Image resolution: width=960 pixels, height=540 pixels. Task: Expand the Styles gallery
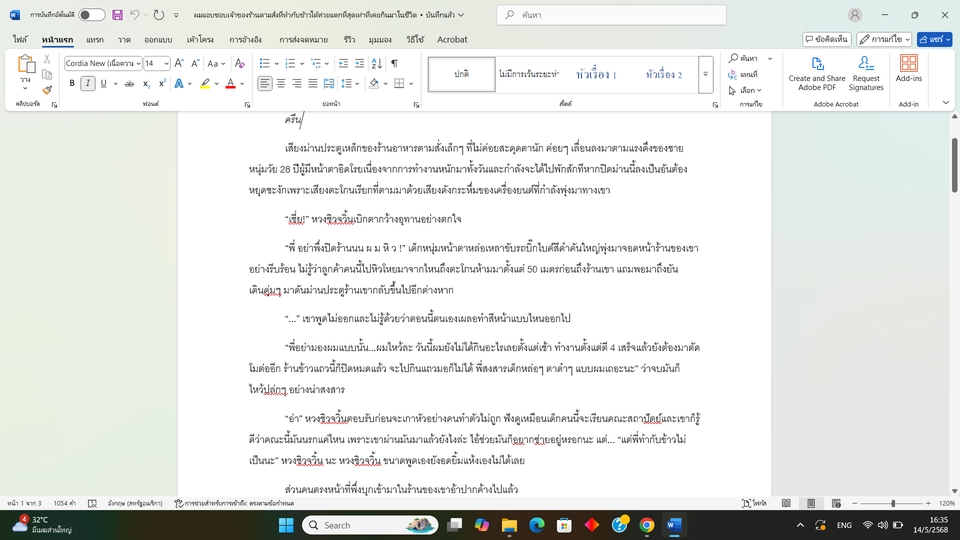pos(705,74)
